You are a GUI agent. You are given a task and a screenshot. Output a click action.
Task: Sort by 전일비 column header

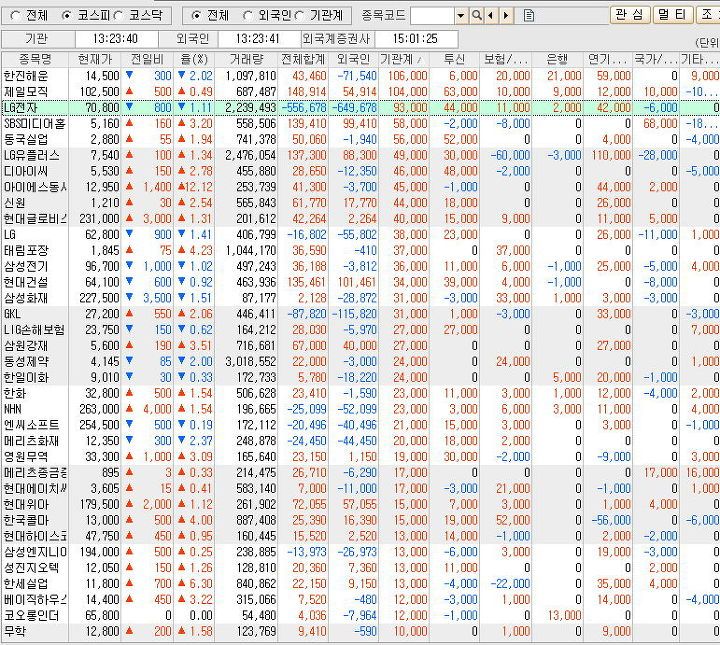pyautogui.click(x=147, y=59)
